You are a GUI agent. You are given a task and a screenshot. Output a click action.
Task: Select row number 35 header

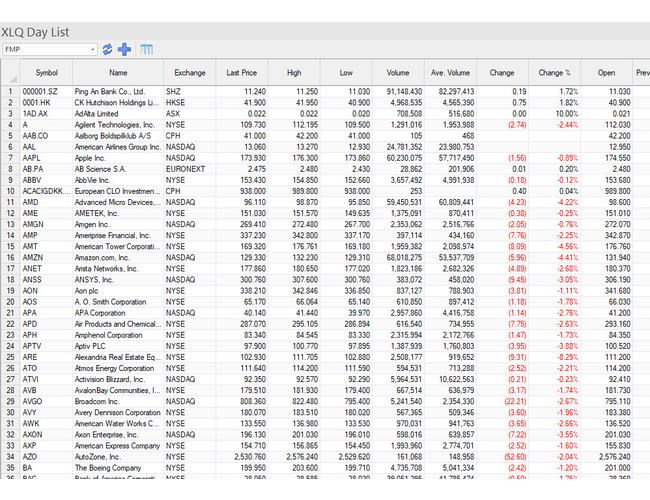[x=10, y=468]
